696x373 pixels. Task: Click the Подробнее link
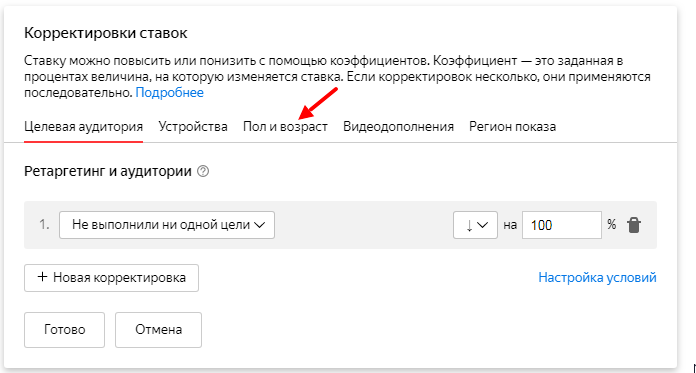pos(170,93)
